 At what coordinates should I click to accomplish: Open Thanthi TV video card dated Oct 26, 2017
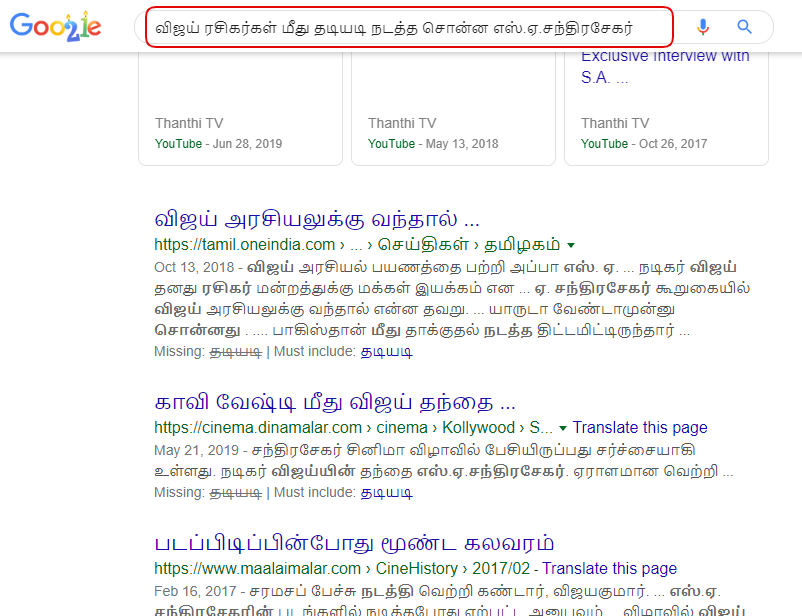pos(666,108)
